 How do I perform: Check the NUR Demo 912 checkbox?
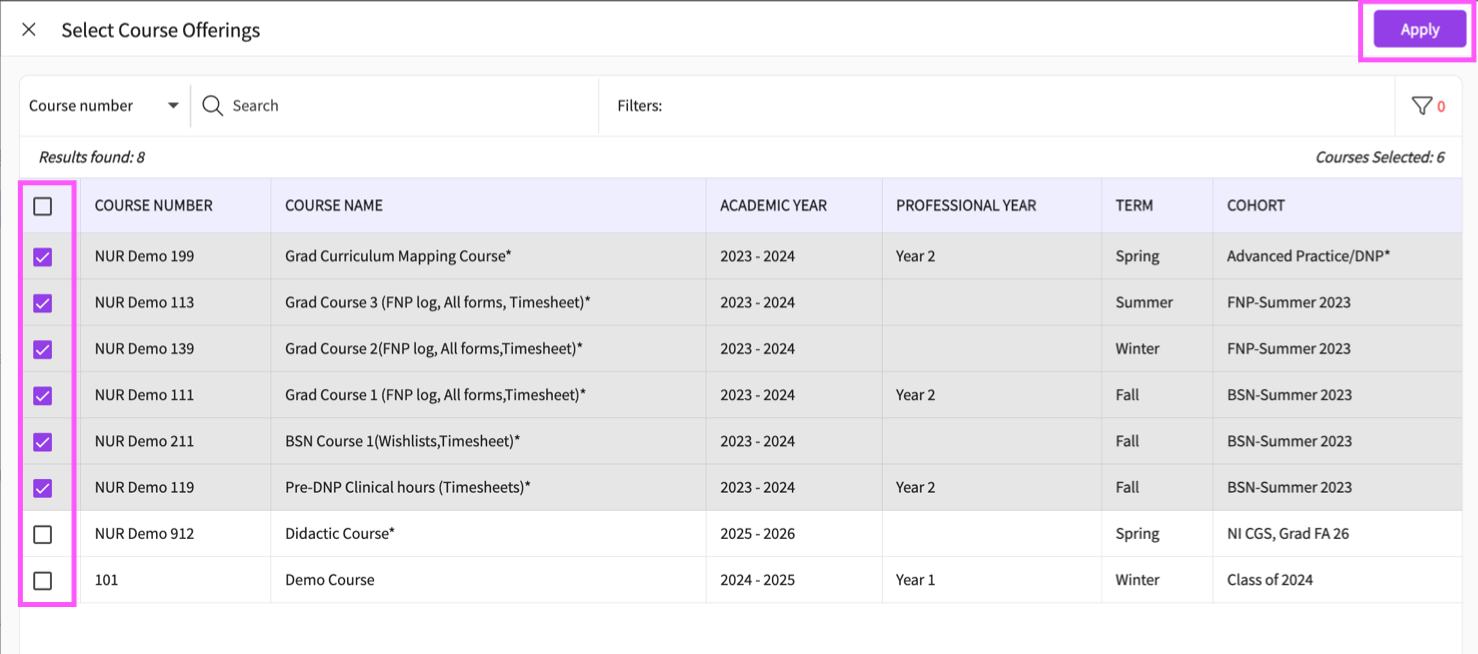[x=43, y=535]
